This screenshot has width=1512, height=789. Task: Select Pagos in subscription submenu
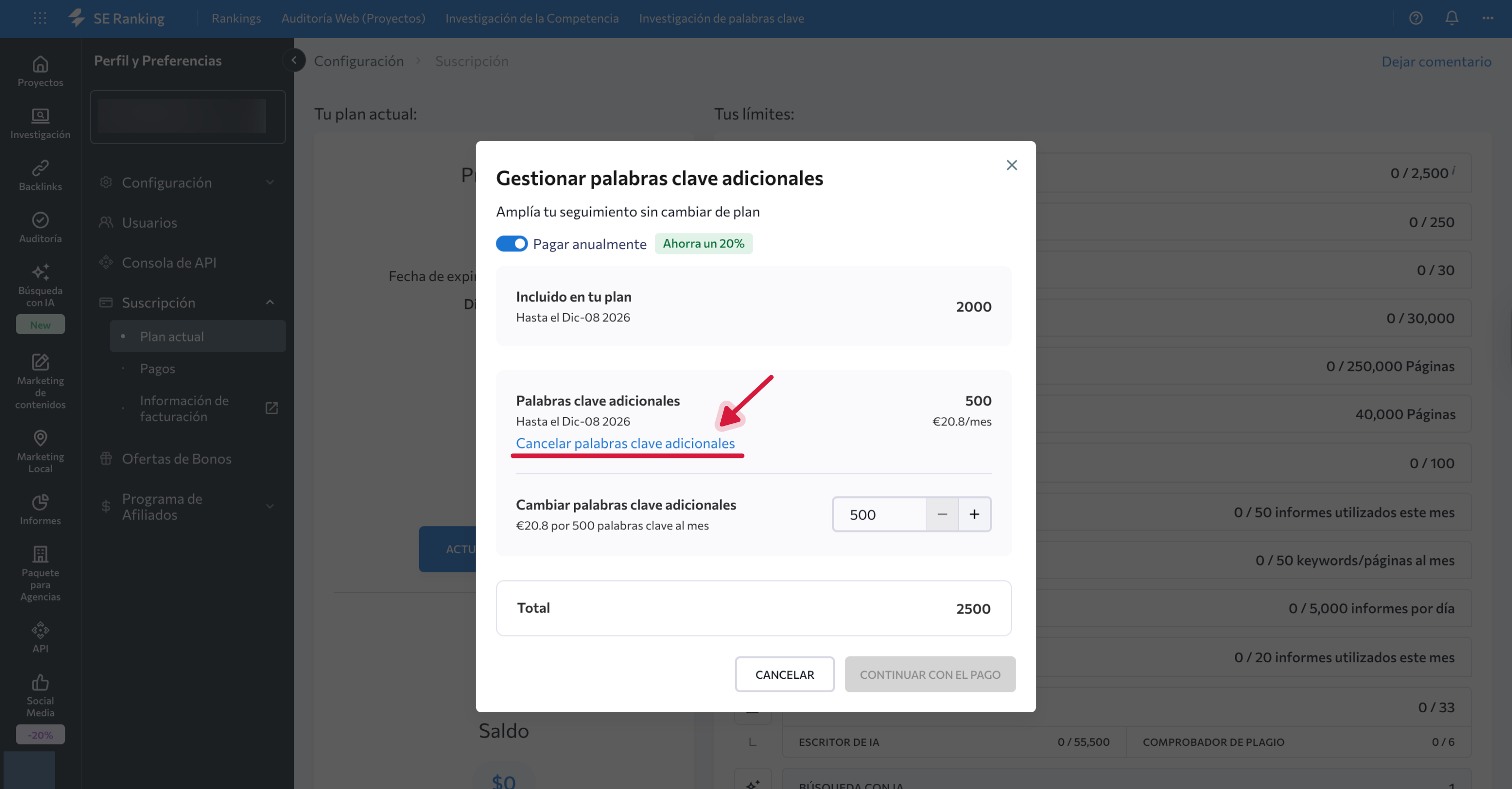(x=158, y=369)
